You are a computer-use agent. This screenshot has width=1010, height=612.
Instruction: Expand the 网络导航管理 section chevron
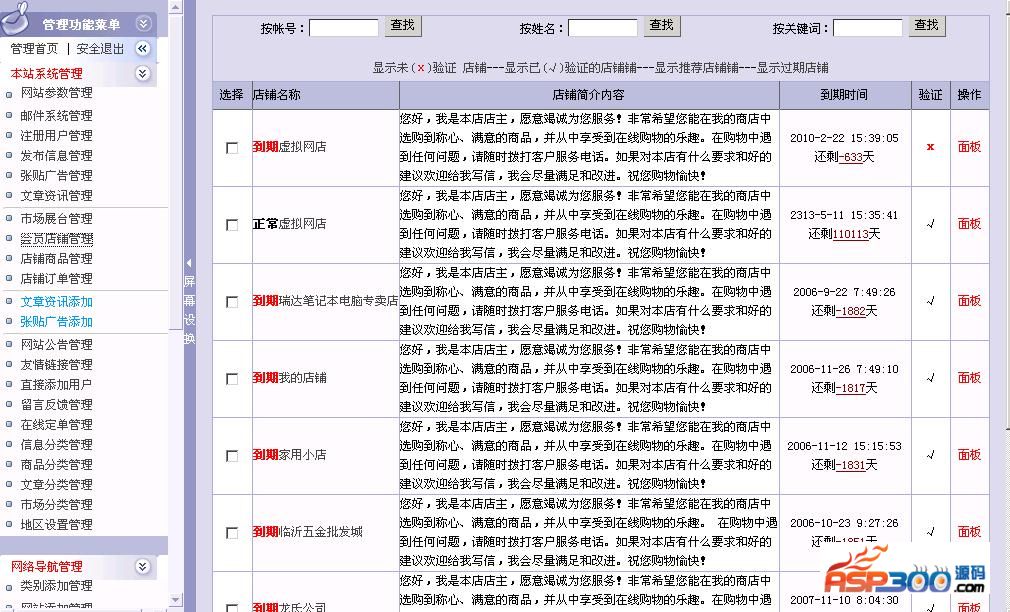click(142, 566)
